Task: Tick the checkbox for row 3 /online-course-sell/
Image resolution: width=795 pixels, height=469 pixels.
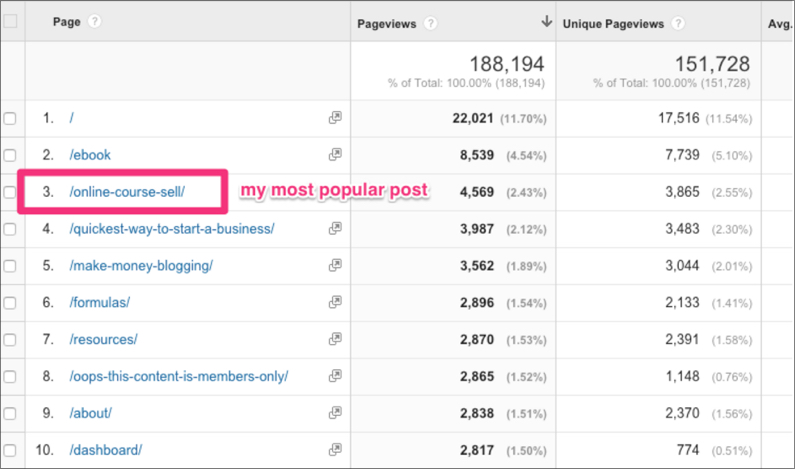Action: [x=10, y=192]
